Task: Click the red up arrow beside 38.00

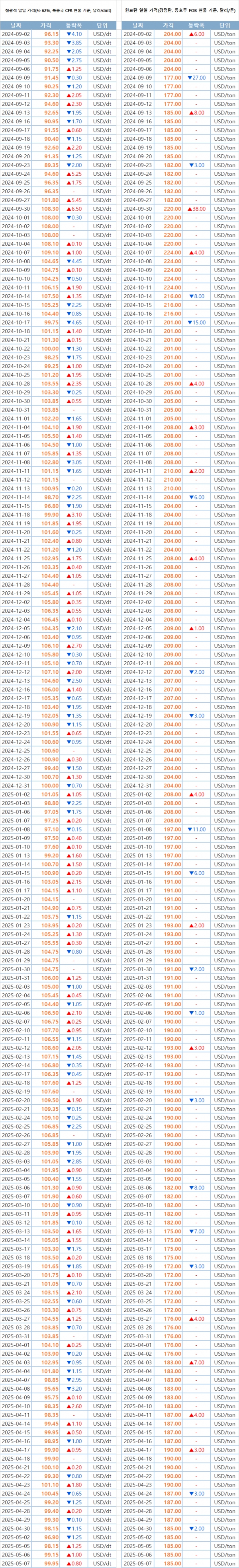Action: (190, 209)
